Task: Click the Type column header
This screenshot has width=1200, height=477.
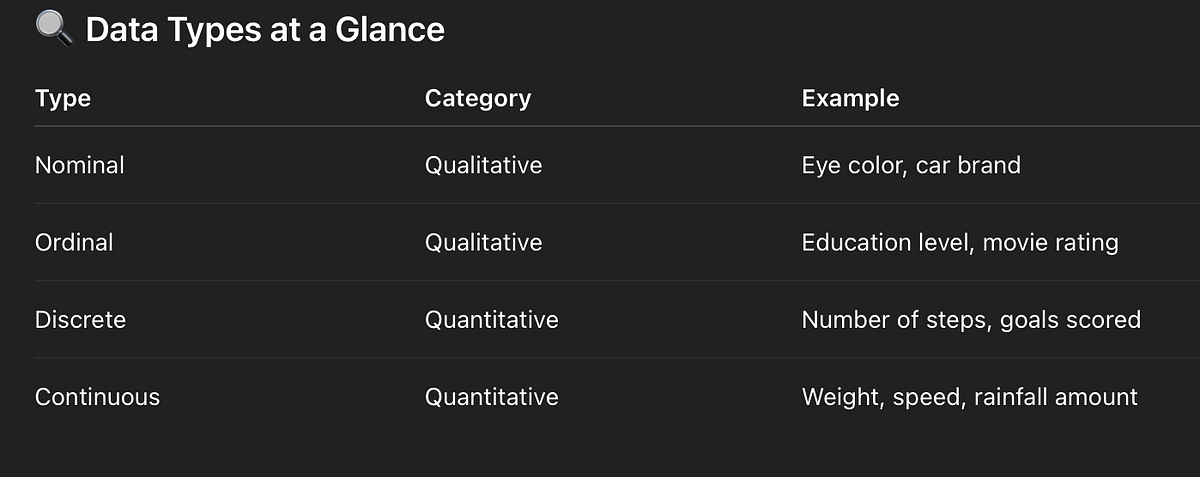Action: [x=63, y=98]
